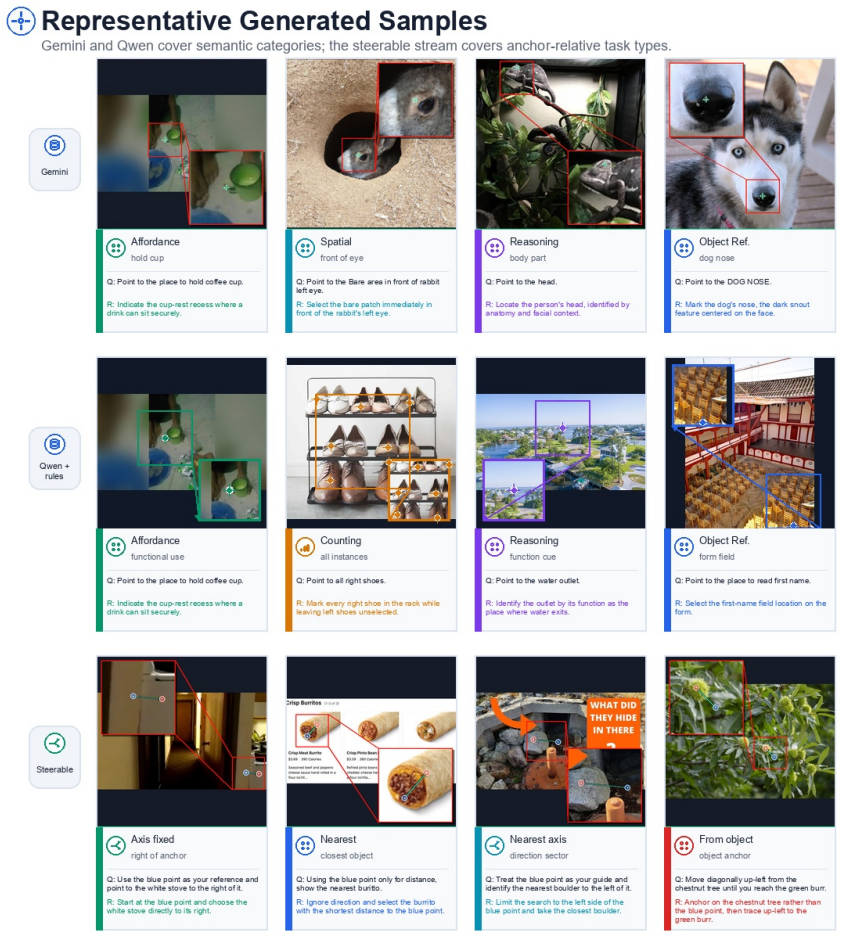
Task: Select the Gemini stream icon
Action: 54,145
